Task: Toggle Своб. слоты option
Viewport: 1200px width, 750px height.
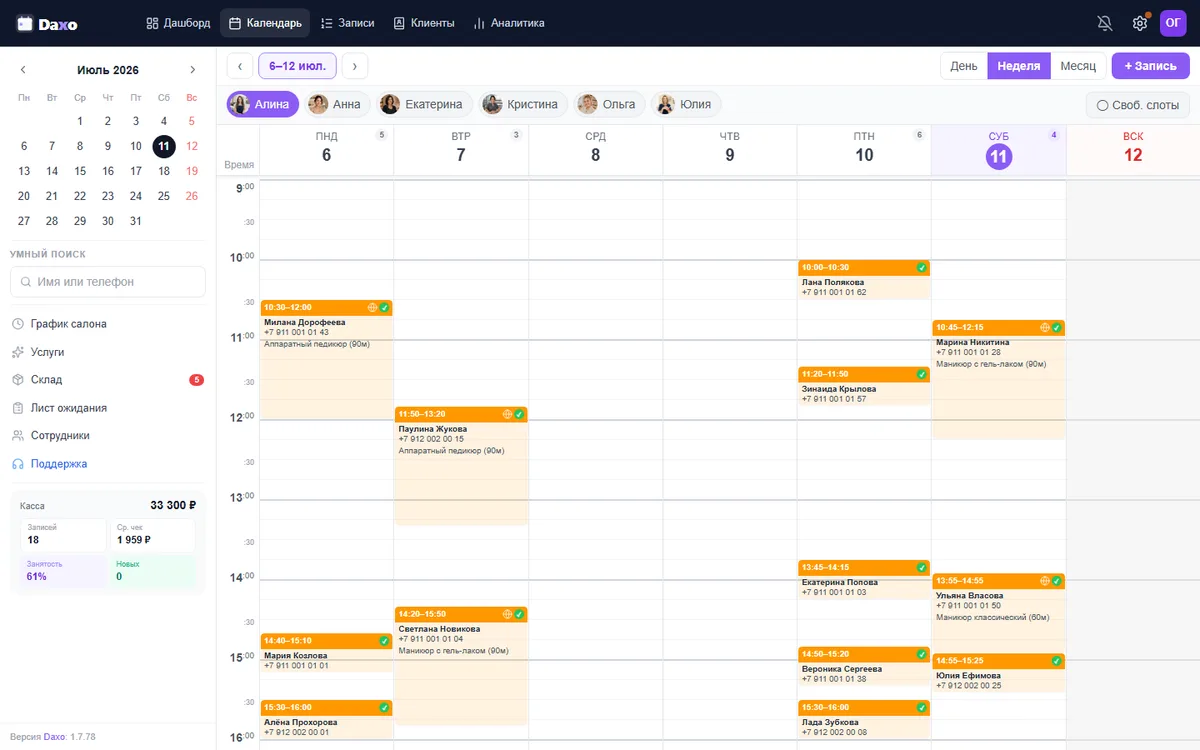Action: click(x=1138, y=105)
